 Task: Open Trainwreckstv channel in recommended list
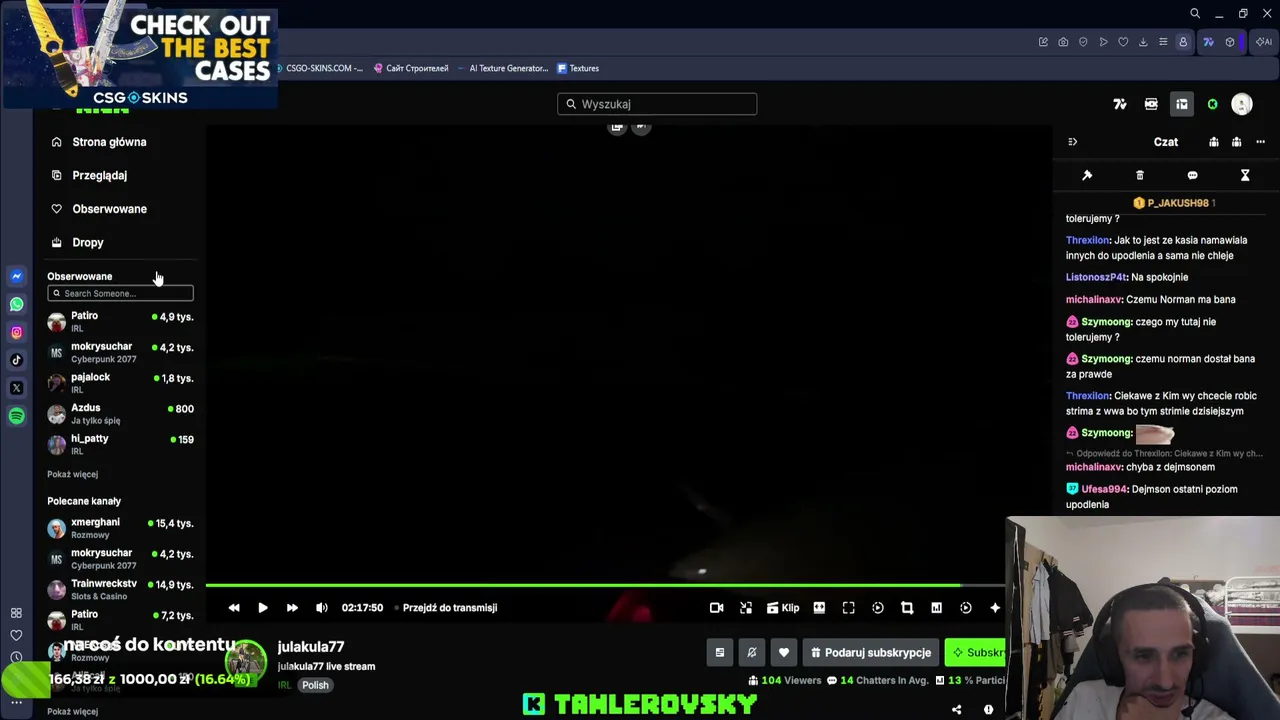point(120,589)
